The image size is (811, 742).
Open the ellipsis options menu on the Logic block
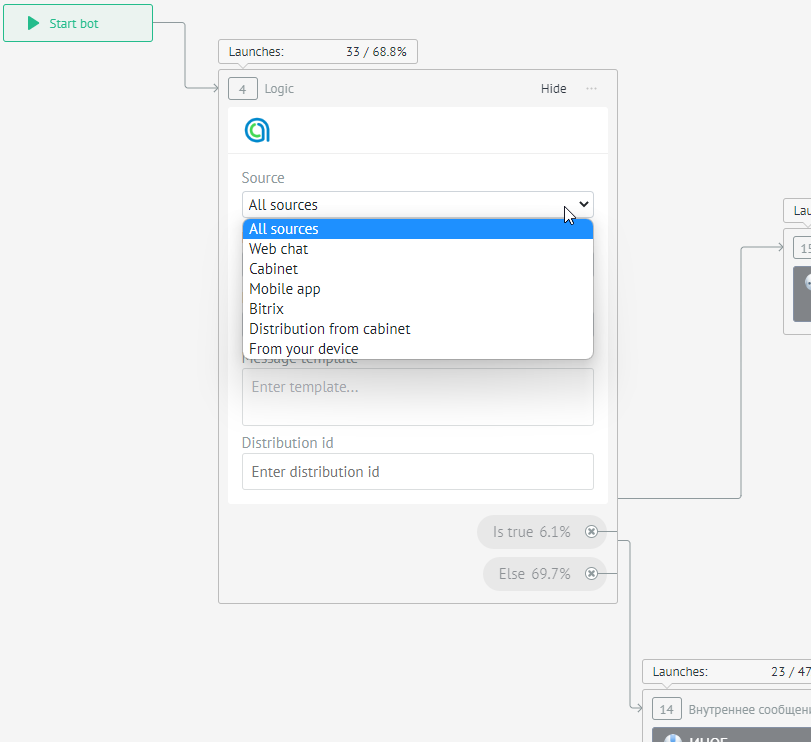coord(591,88)
